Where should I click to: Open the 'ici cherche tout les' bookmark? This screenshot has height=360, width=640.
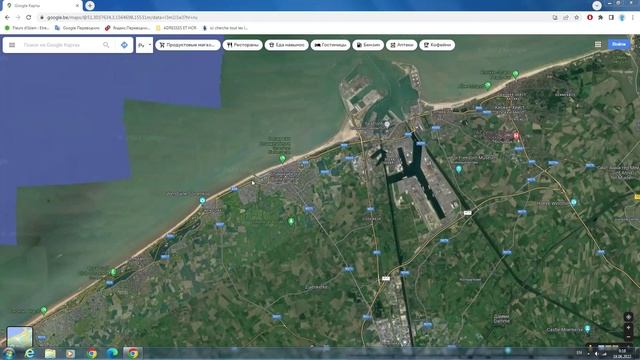[x=225, y=28]
